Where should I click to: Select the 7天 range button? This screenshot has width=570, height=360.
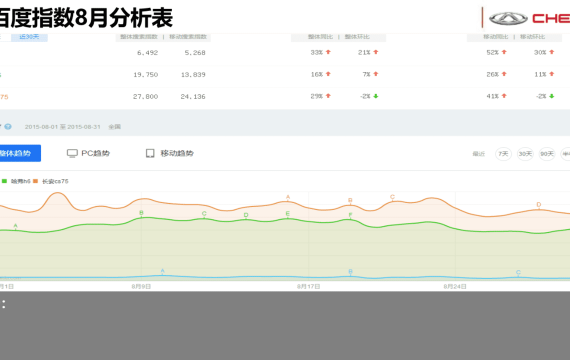pos(503,154)
